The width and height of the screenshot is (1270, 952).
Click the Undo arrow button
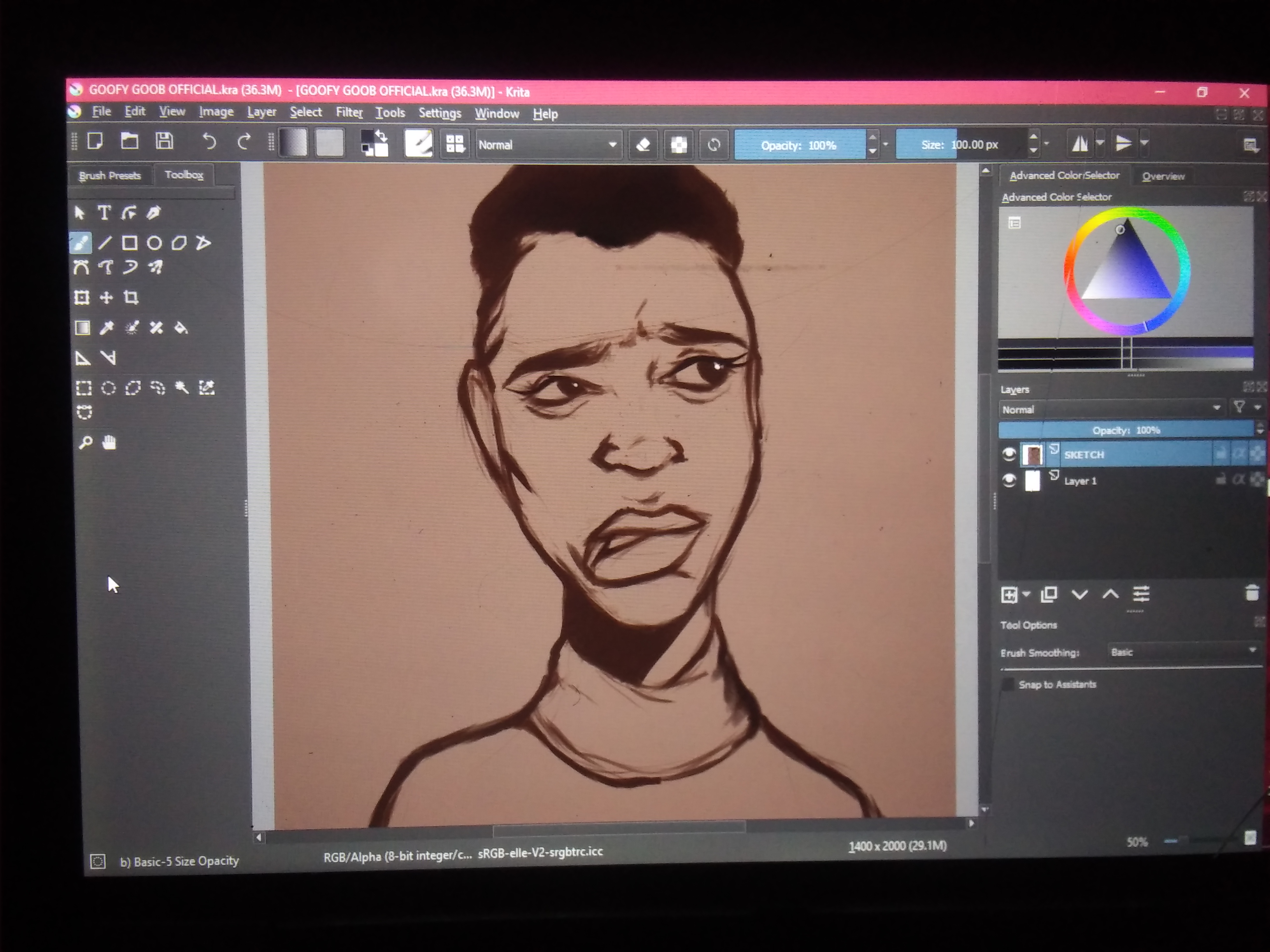point(210,141)
